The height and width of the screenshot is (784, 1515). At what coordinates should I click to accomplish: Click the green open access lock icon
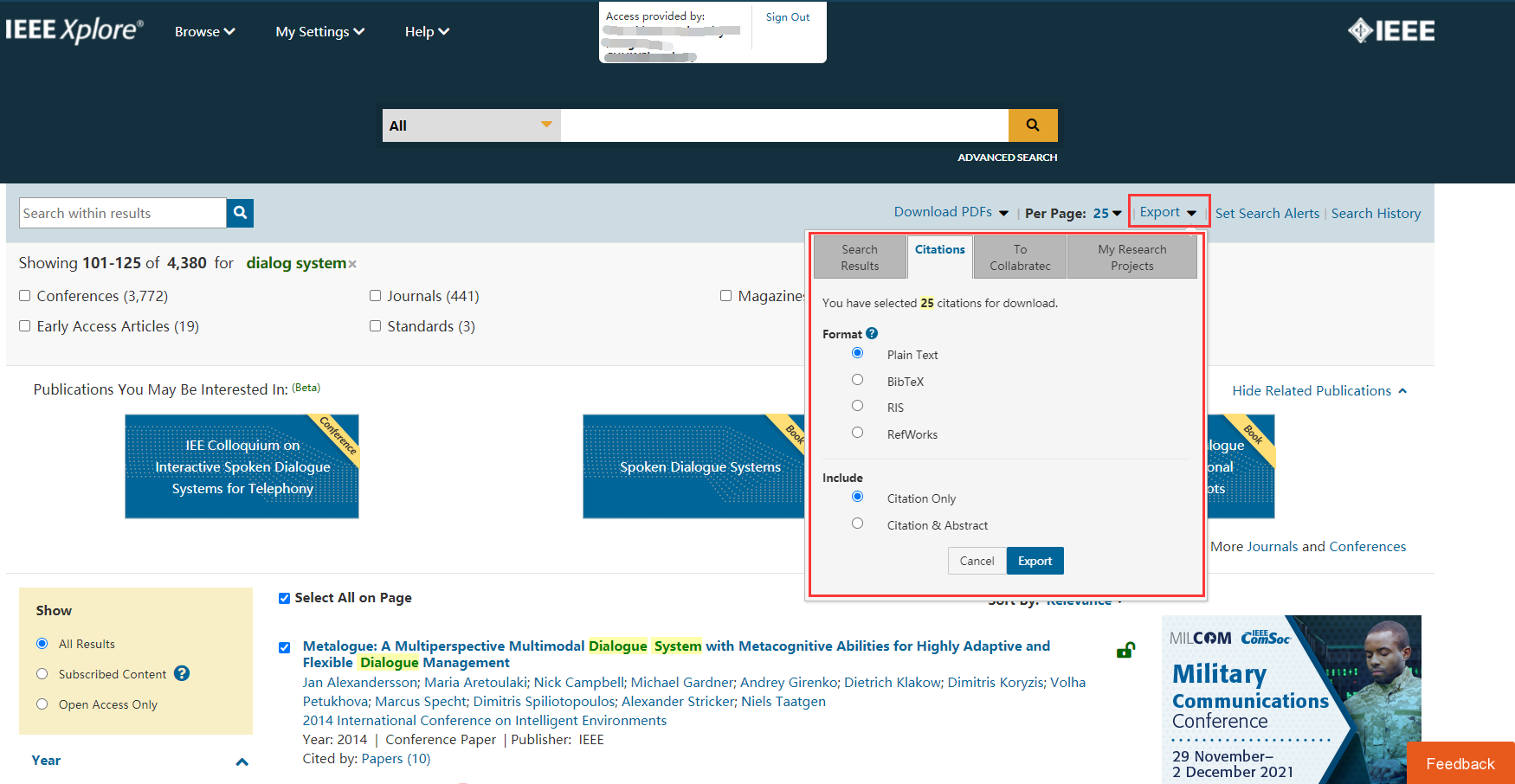(x=1125, y=650)
